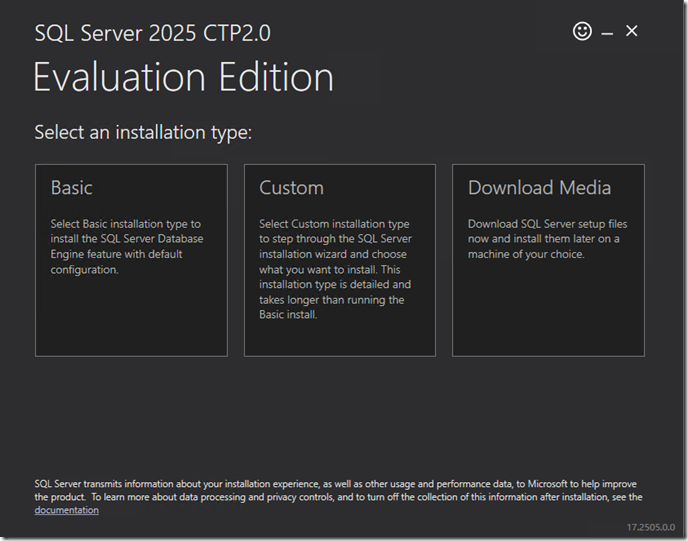Open the documentation link
The height and width of the screenshot is (541, 688).
(67, 510)
